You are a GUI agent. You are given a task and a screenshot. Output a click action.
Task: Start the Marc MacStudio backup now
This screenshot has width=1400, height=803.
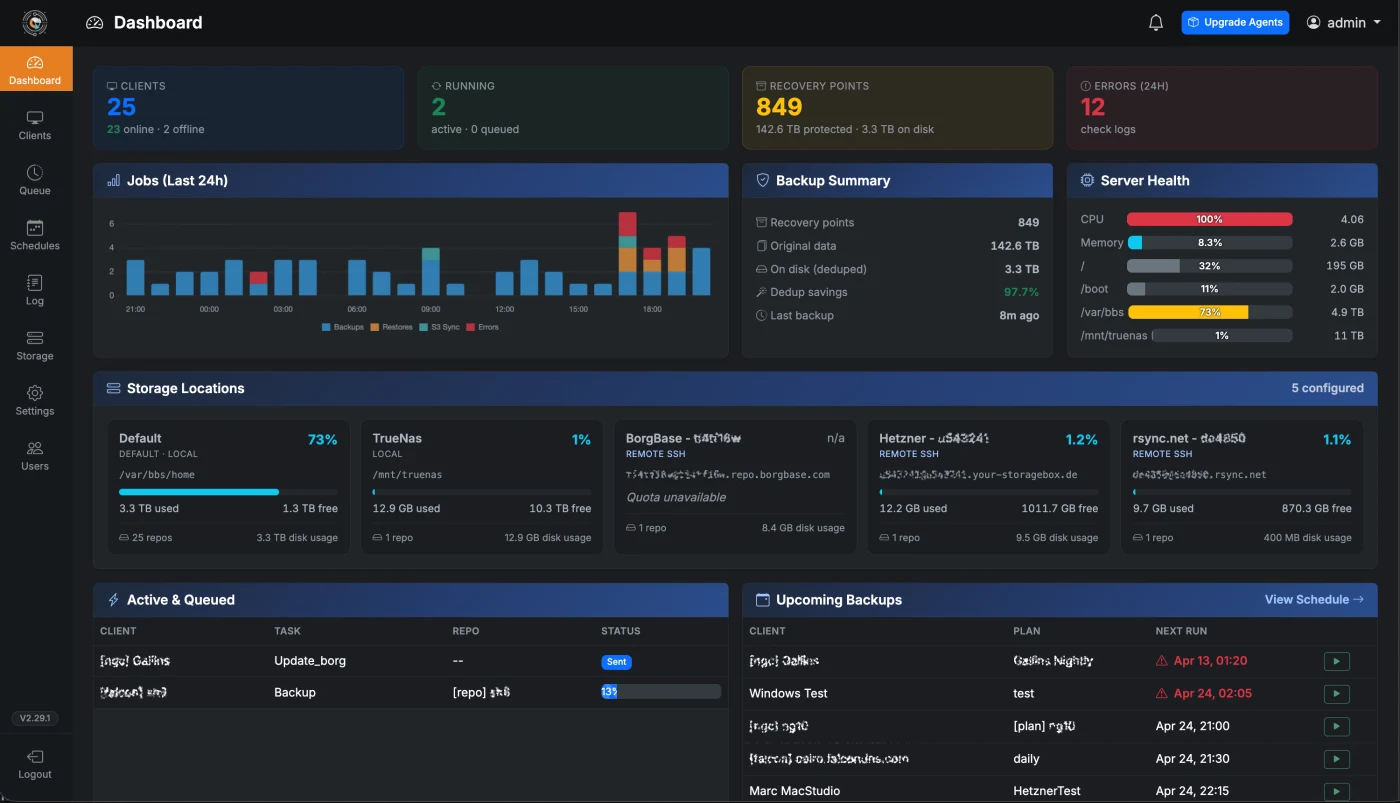pos(1336,791)
